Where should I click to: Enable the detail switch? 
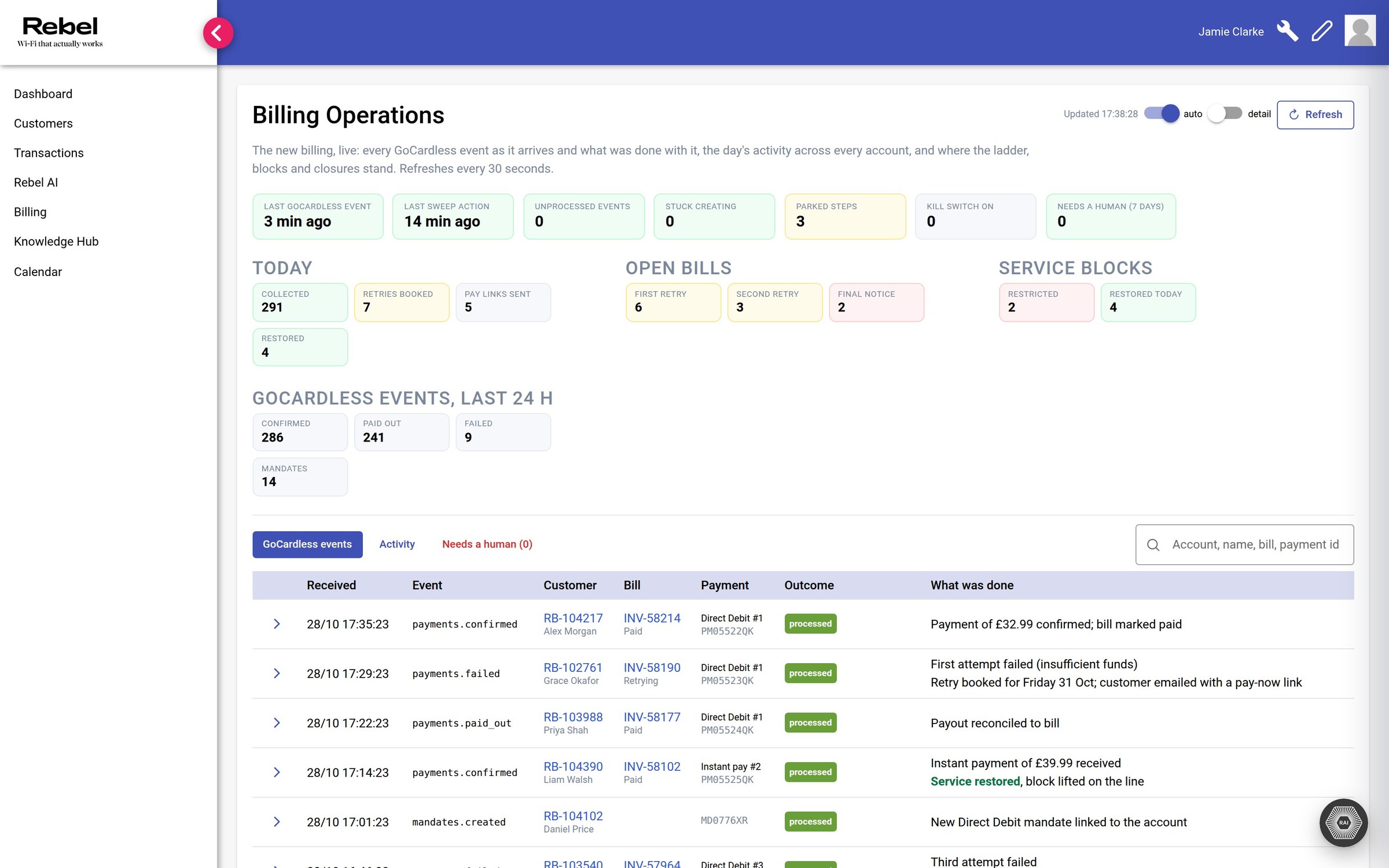[1225, 113]
